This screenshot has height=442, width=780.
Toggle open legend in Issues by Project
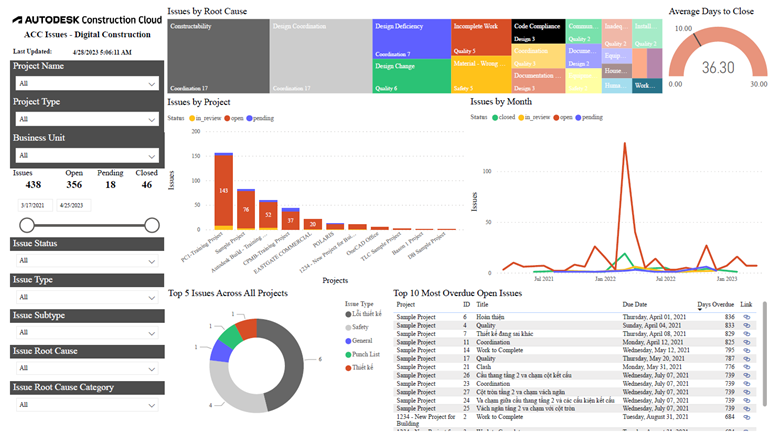coord(234,118)
